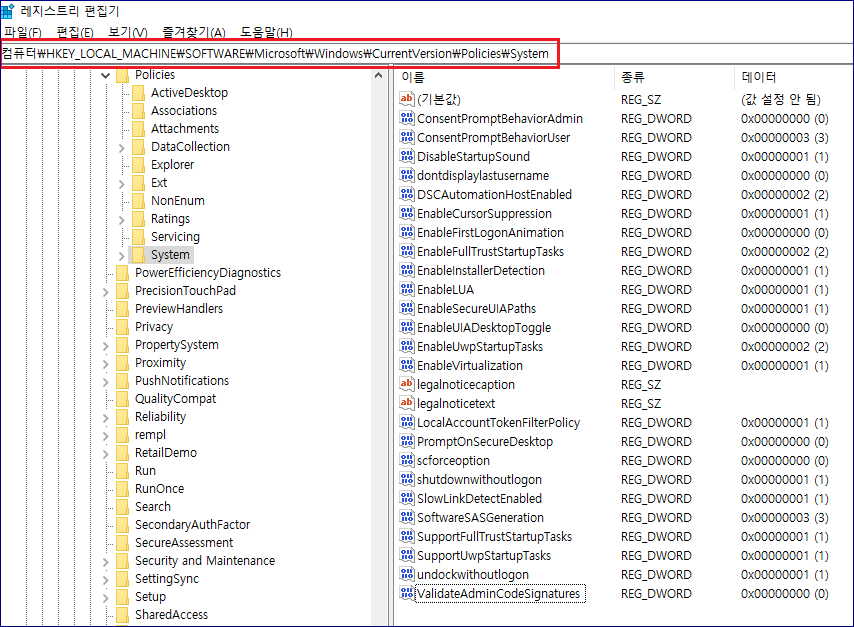Expand the PrecisionTouchPad key
This screenshot has height=627, width=854.
point(106,291)
